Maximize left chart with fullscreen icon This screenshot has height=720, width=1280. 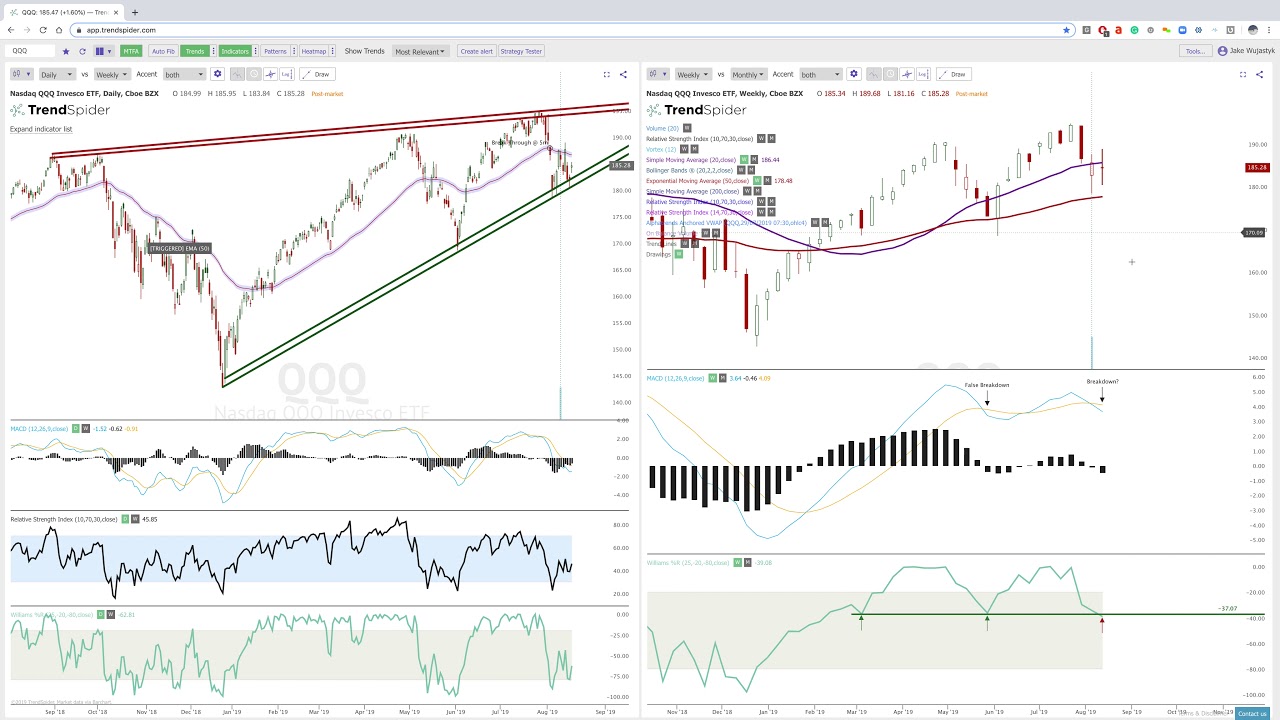point(606,74)
